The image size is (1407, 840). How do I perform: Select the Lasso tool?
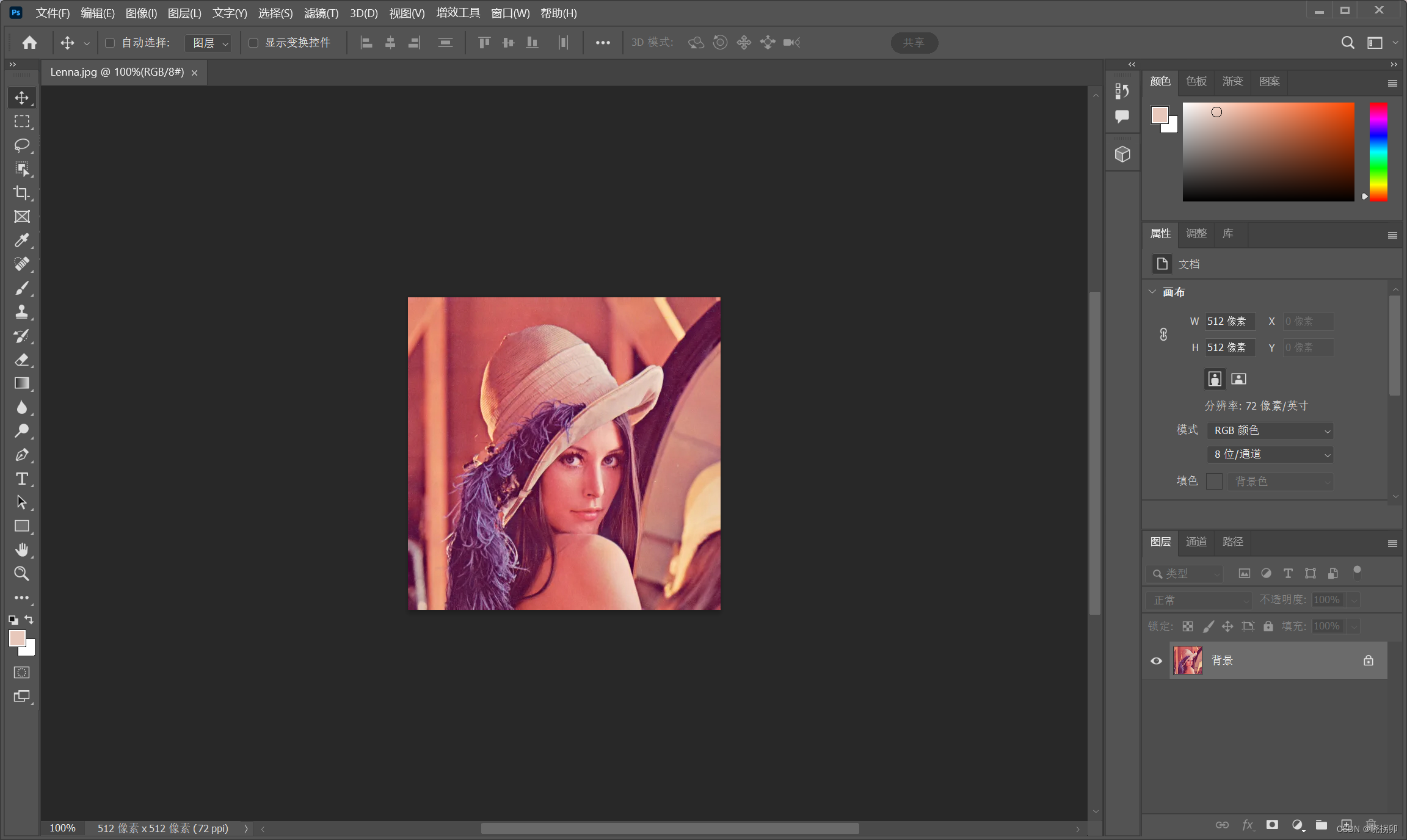[21, 145]
